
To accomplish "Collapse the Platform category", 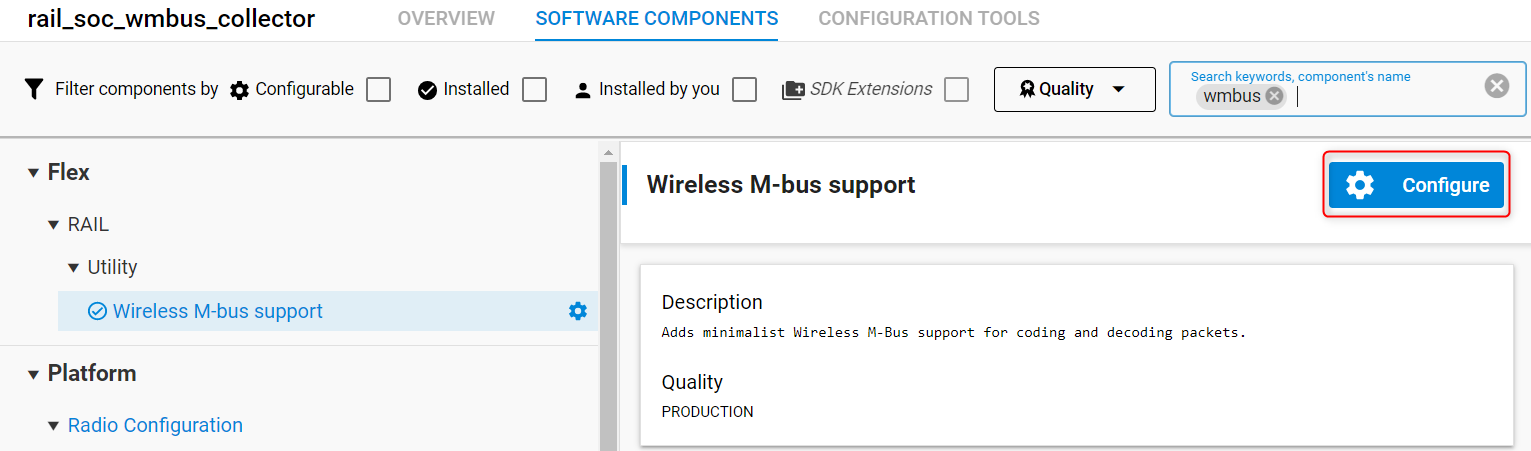I will (x=33, y=374).
